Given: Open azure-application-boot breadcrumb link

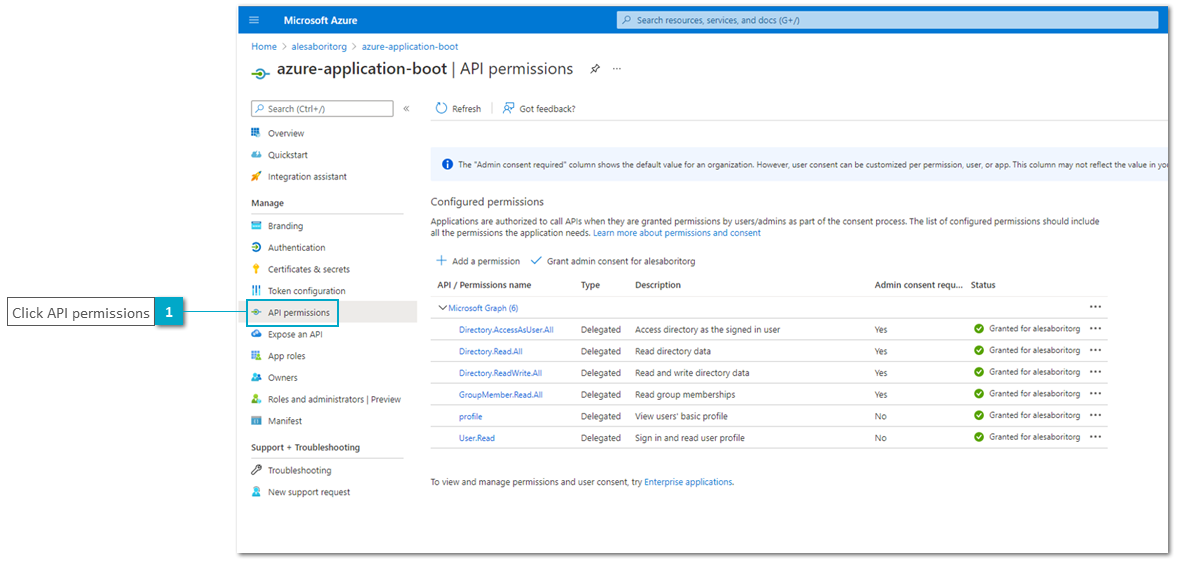Looking at the screenshot, I should (410, 47).
